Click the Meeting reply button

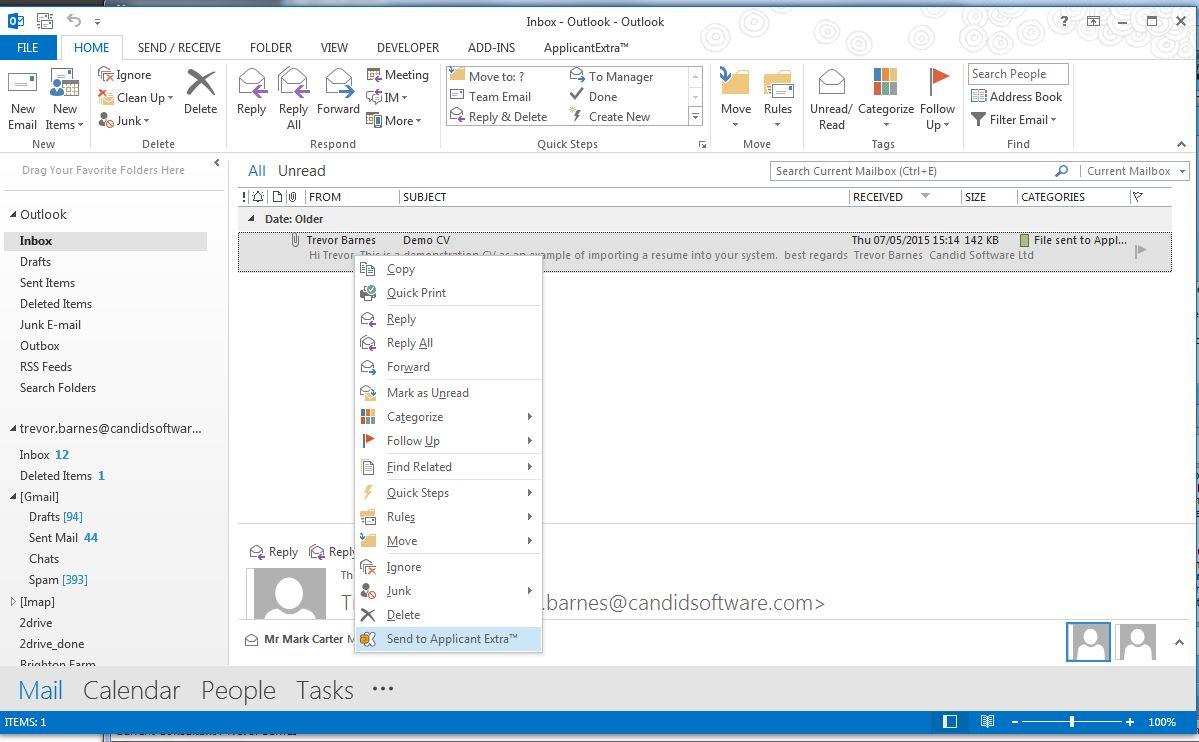[398, 74]
